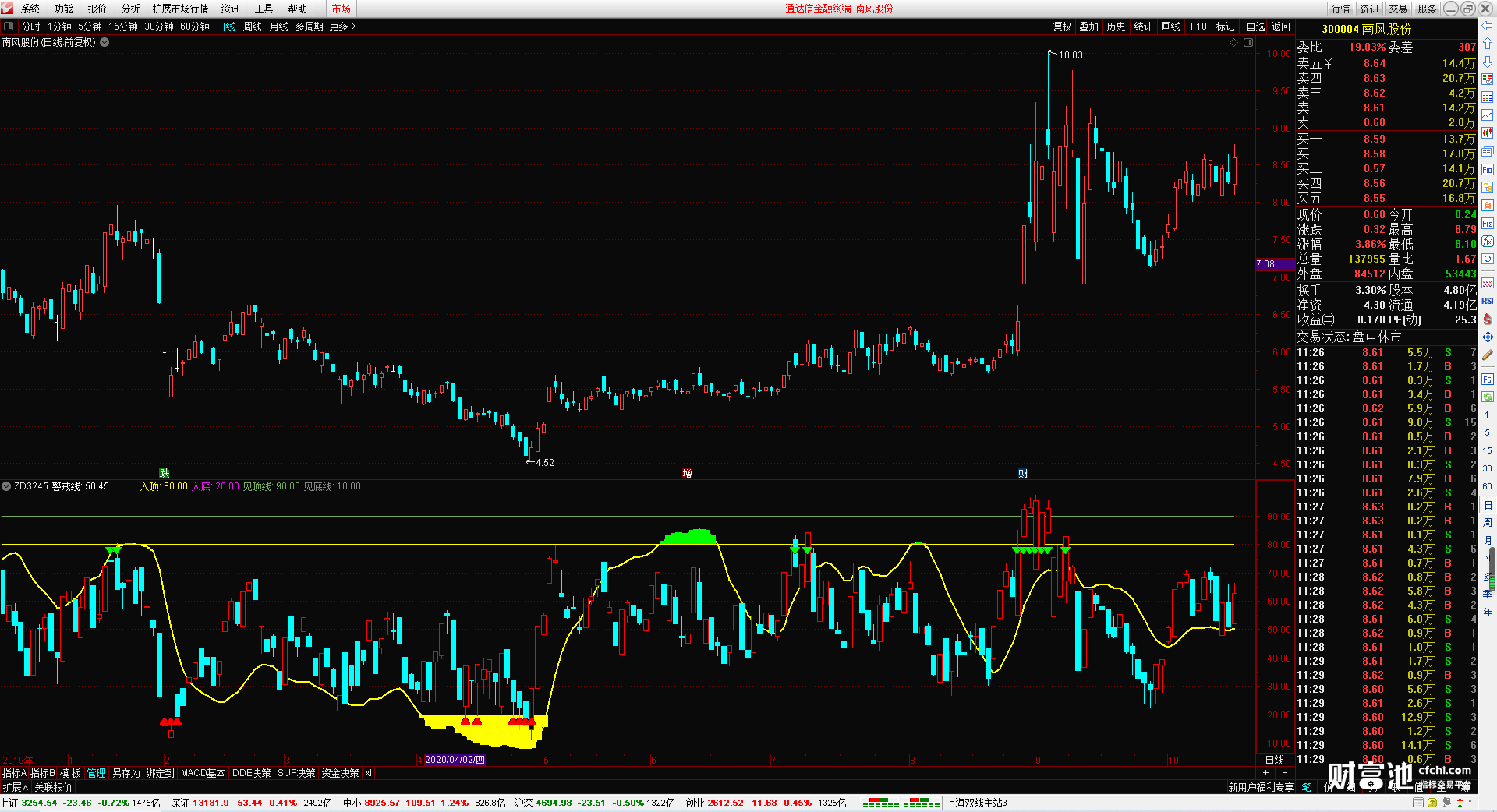Open the 功能 menu
The image size is (1497, 812).
click(x=64, y=9)
